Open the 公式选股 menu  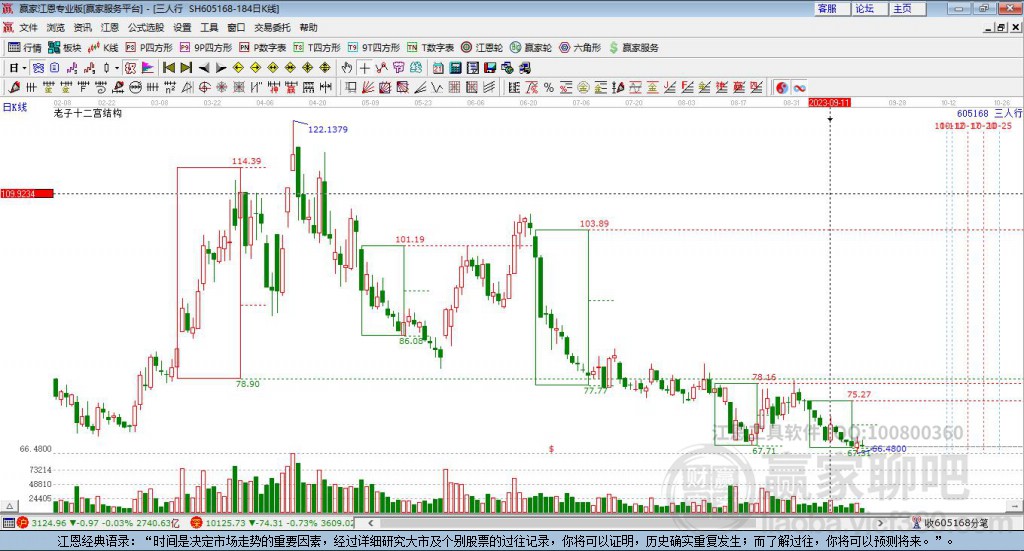click(146, 27)
